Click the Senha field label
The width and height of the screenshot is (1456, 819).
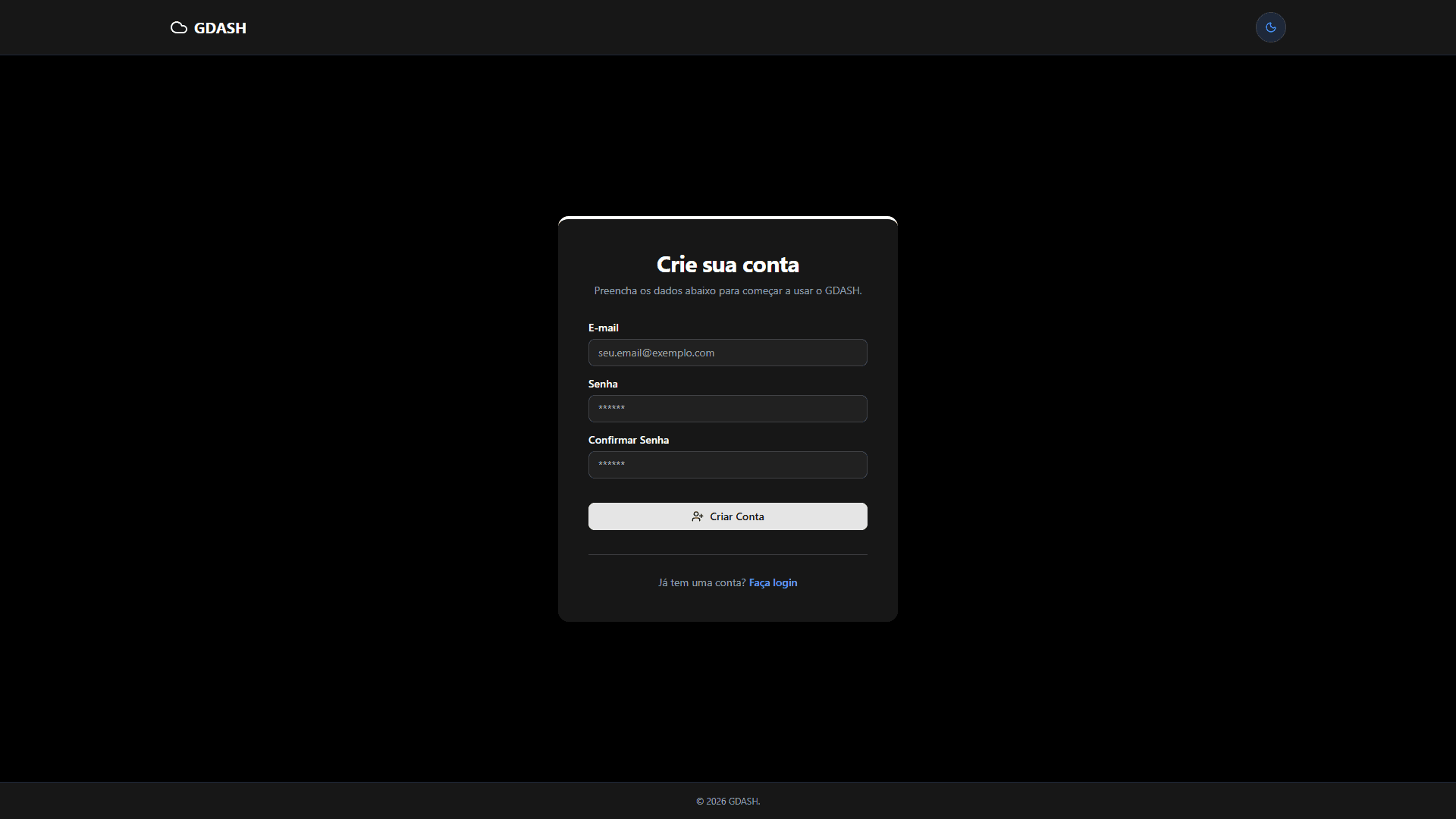[x=603, y=384]
